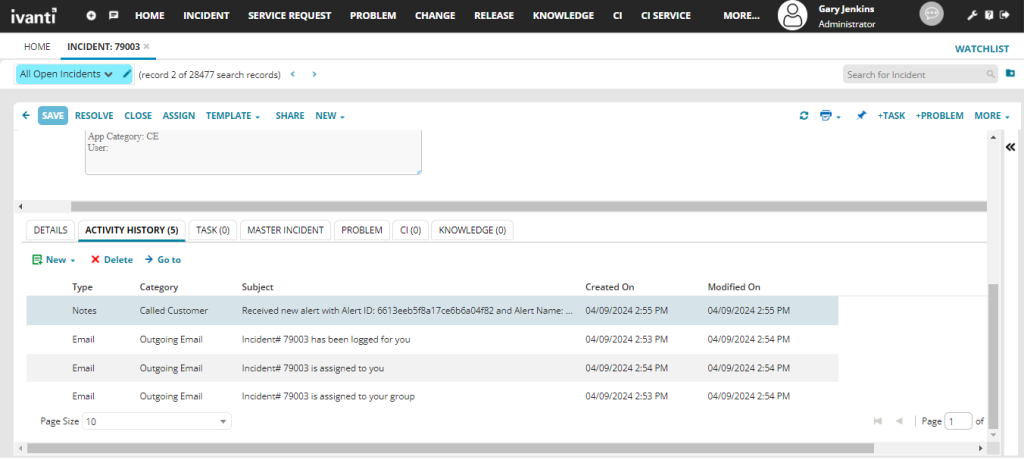Switch to the TASK (0) tab
Screen dimensions: 1024x460
coord(212,230)
